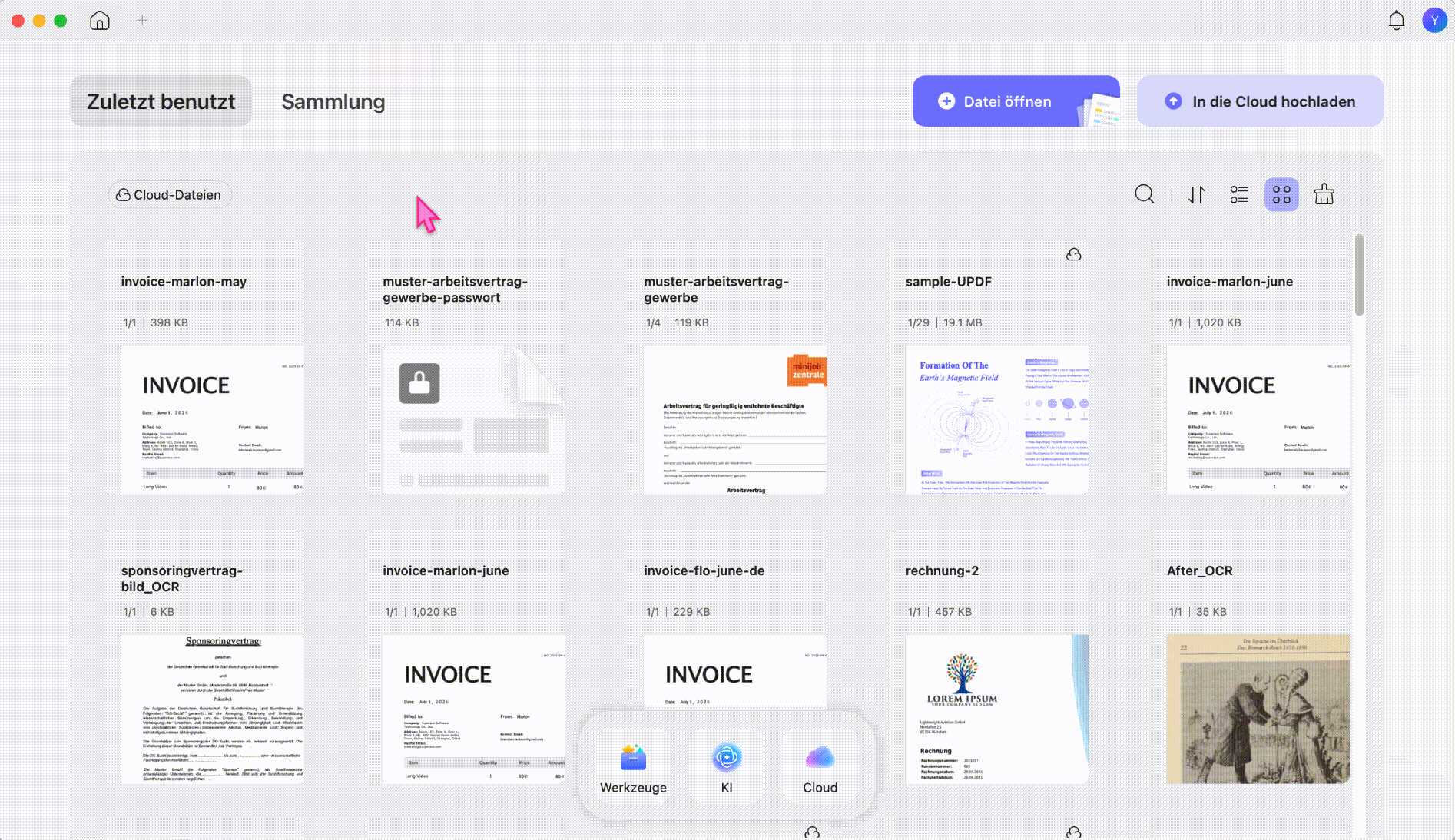Open the sort order options
This screenshot has width=1455, height=840.
click(1197, 195)
